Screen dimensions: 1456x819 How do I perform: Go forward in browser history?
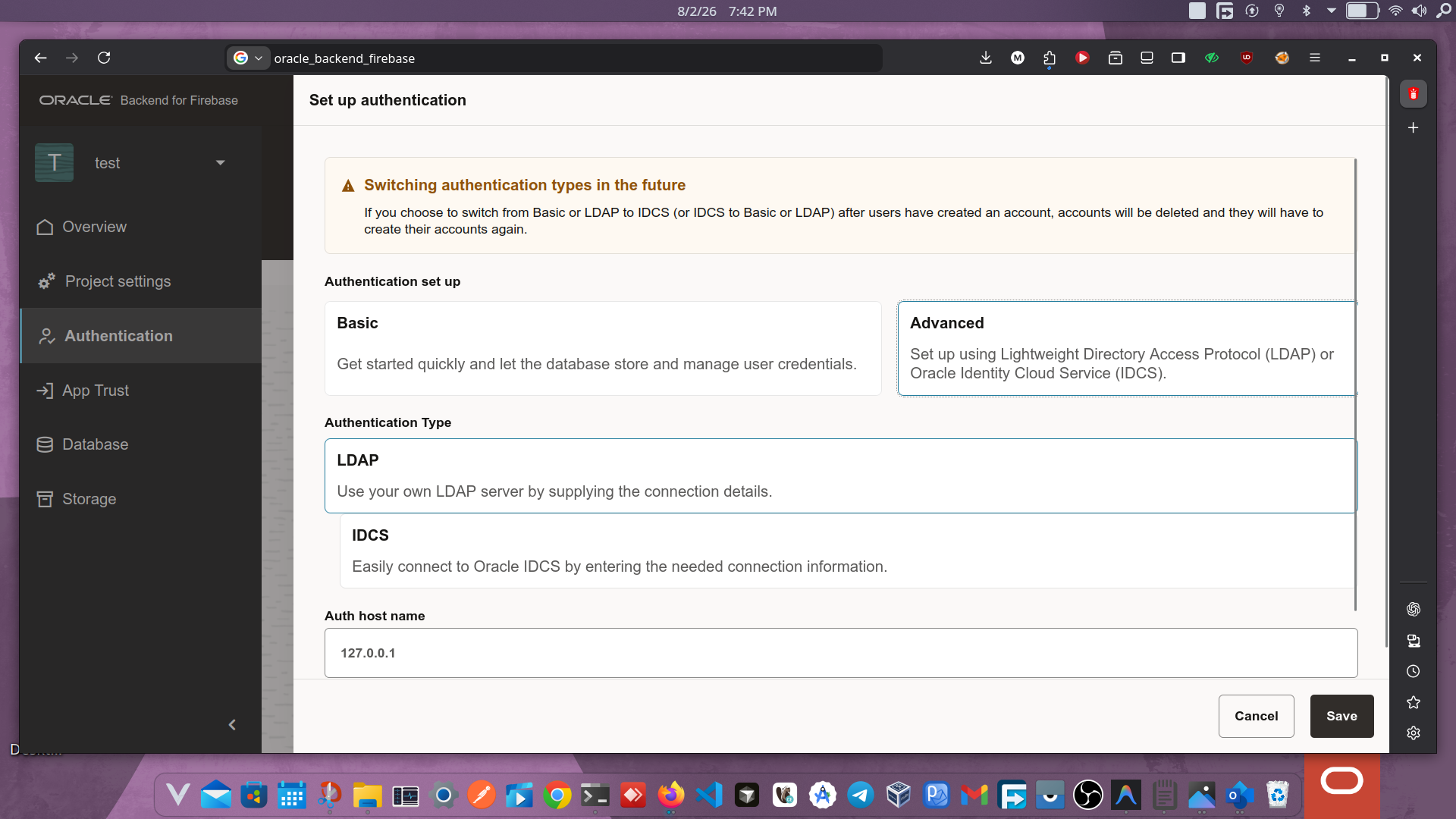[72, 58]
